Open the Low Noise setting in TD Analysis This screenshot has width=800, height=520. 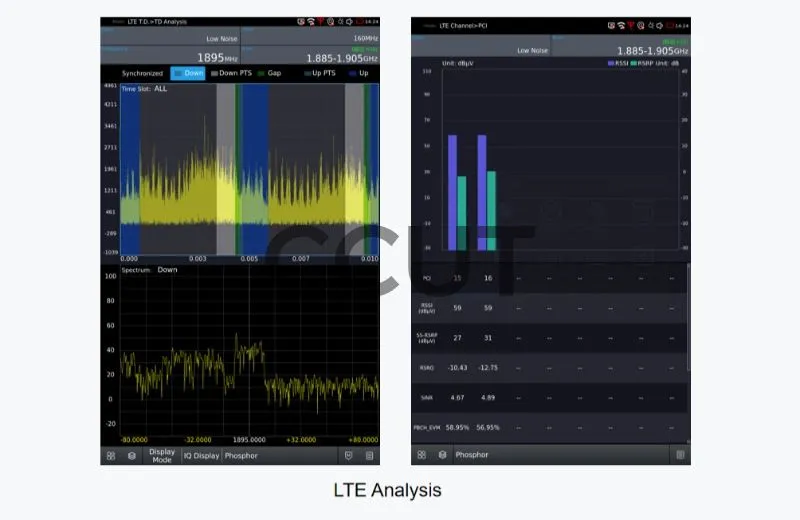coord(170,36)
